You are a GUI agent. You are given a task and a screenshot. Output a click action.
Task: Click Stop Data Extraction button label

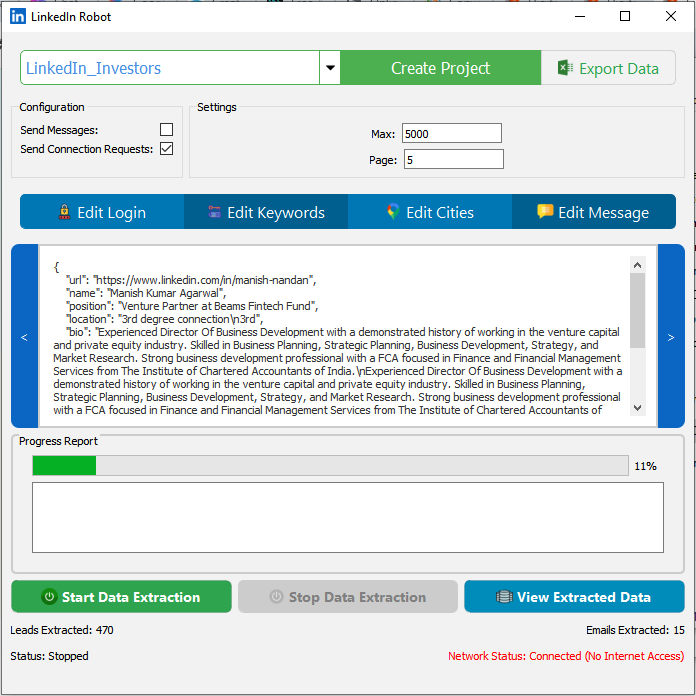point(357,597)
